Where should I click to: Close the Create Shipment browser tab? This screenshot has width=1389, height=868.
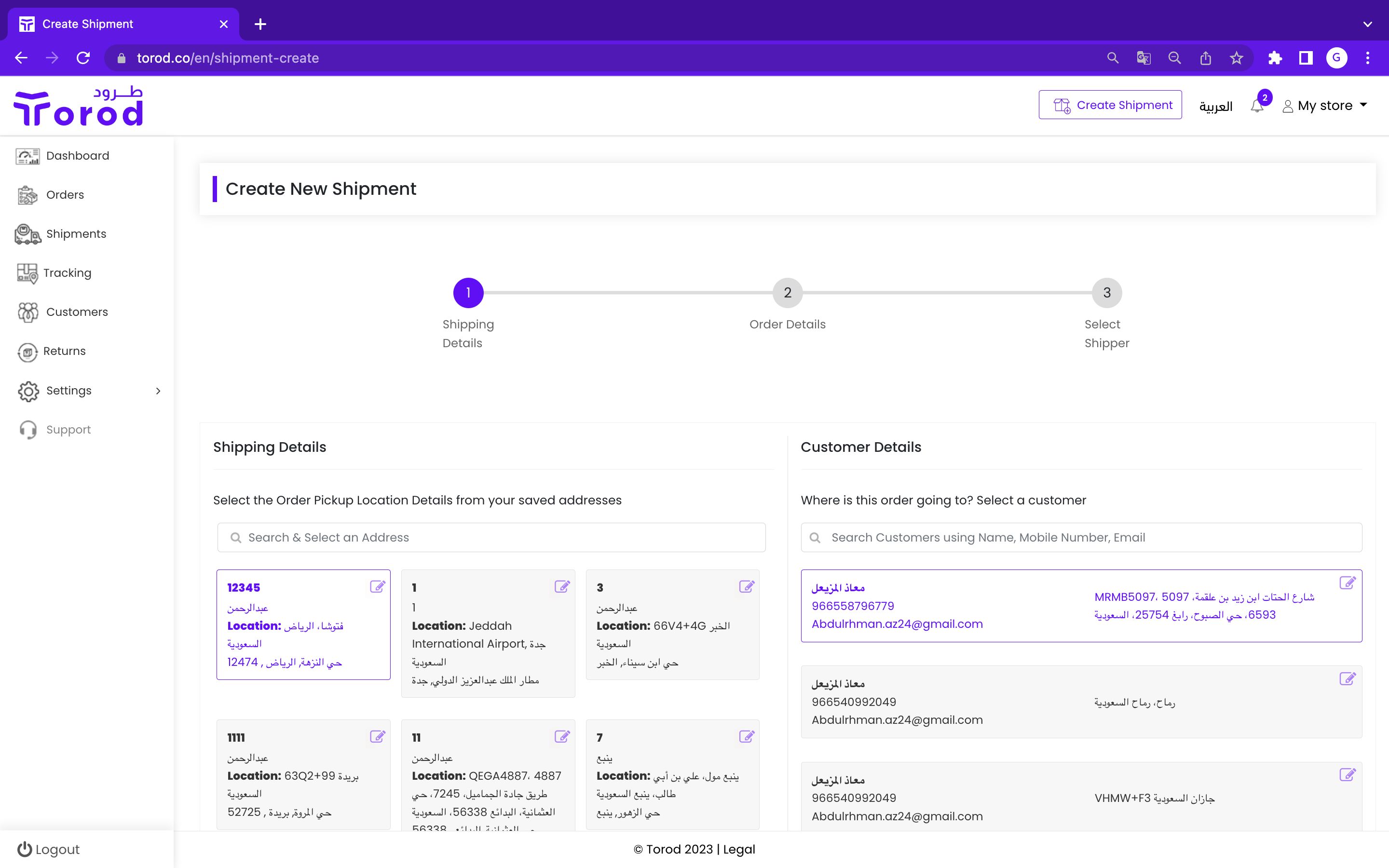click(x=224, y=24)
